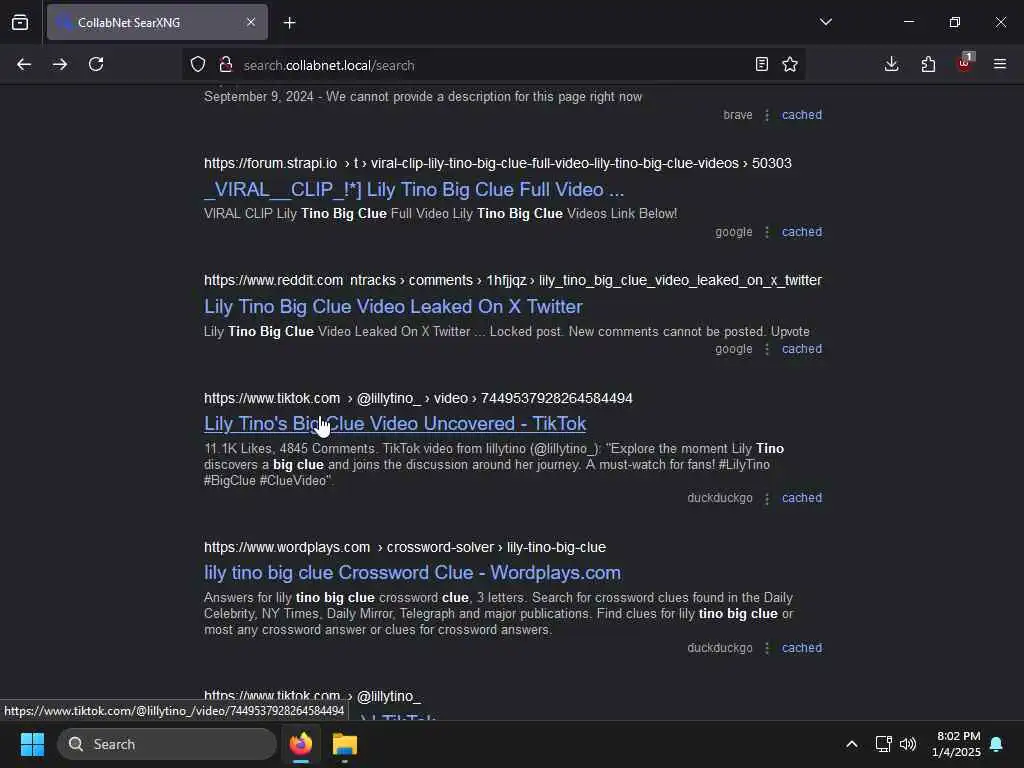This screenshot has width=1024, height=768.
Task: Open Wordplays crossword clue result
Action: (412, 573)
